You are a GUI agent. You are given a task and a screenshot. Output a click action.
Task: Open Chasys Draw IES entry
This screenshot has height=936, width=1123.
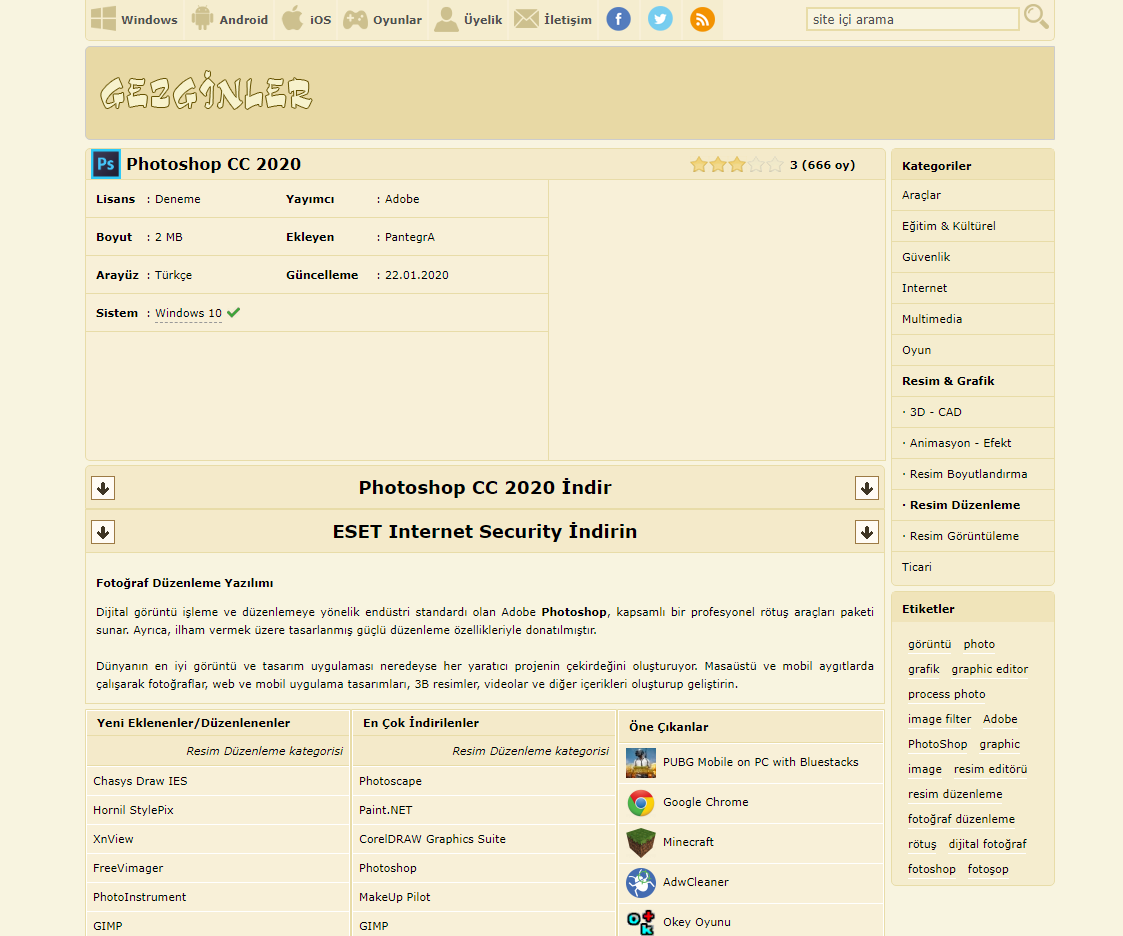click(x=140, y=781)
